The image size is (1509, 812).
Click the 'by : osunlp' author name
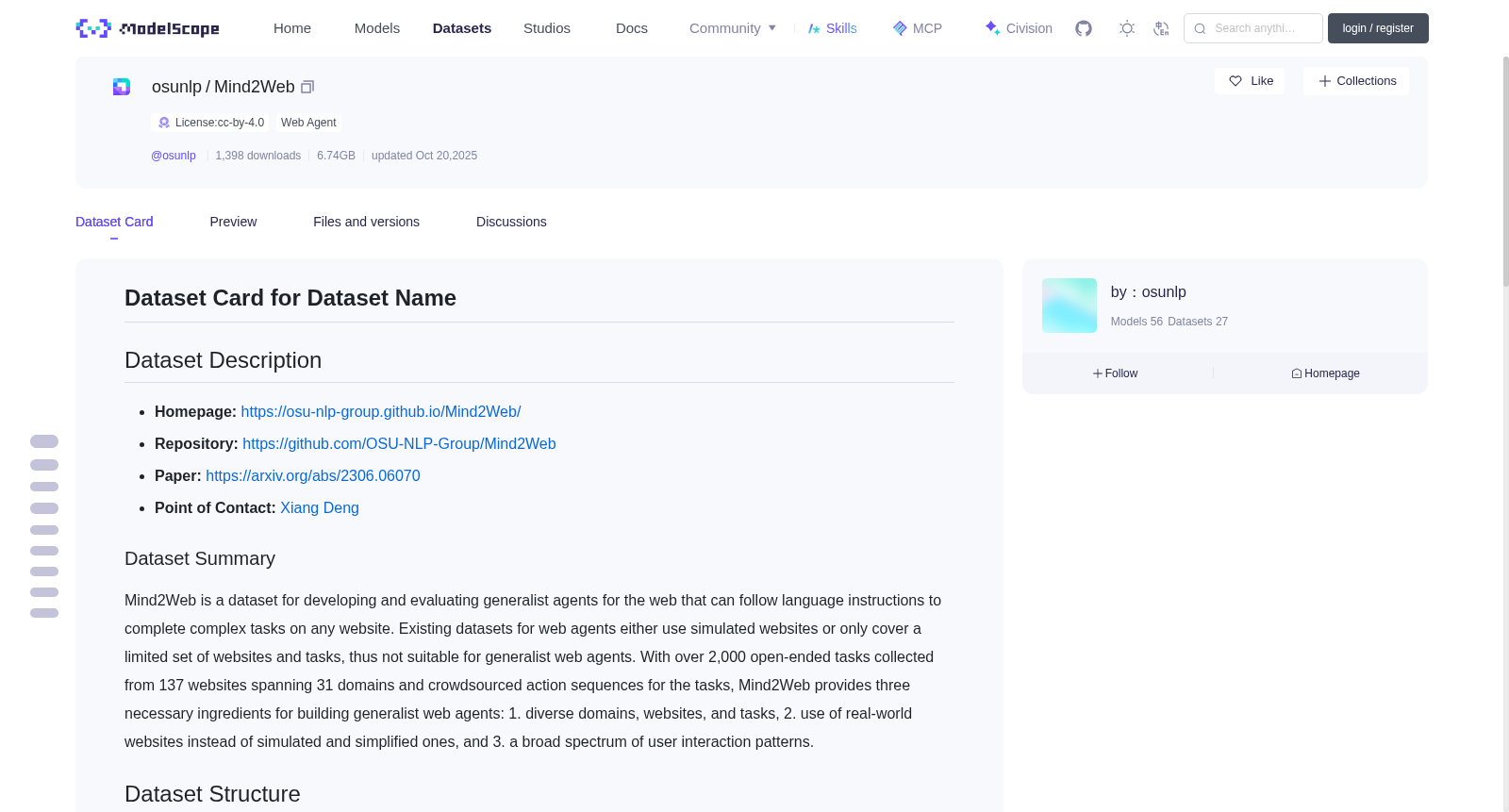(x=1149, y=292)
